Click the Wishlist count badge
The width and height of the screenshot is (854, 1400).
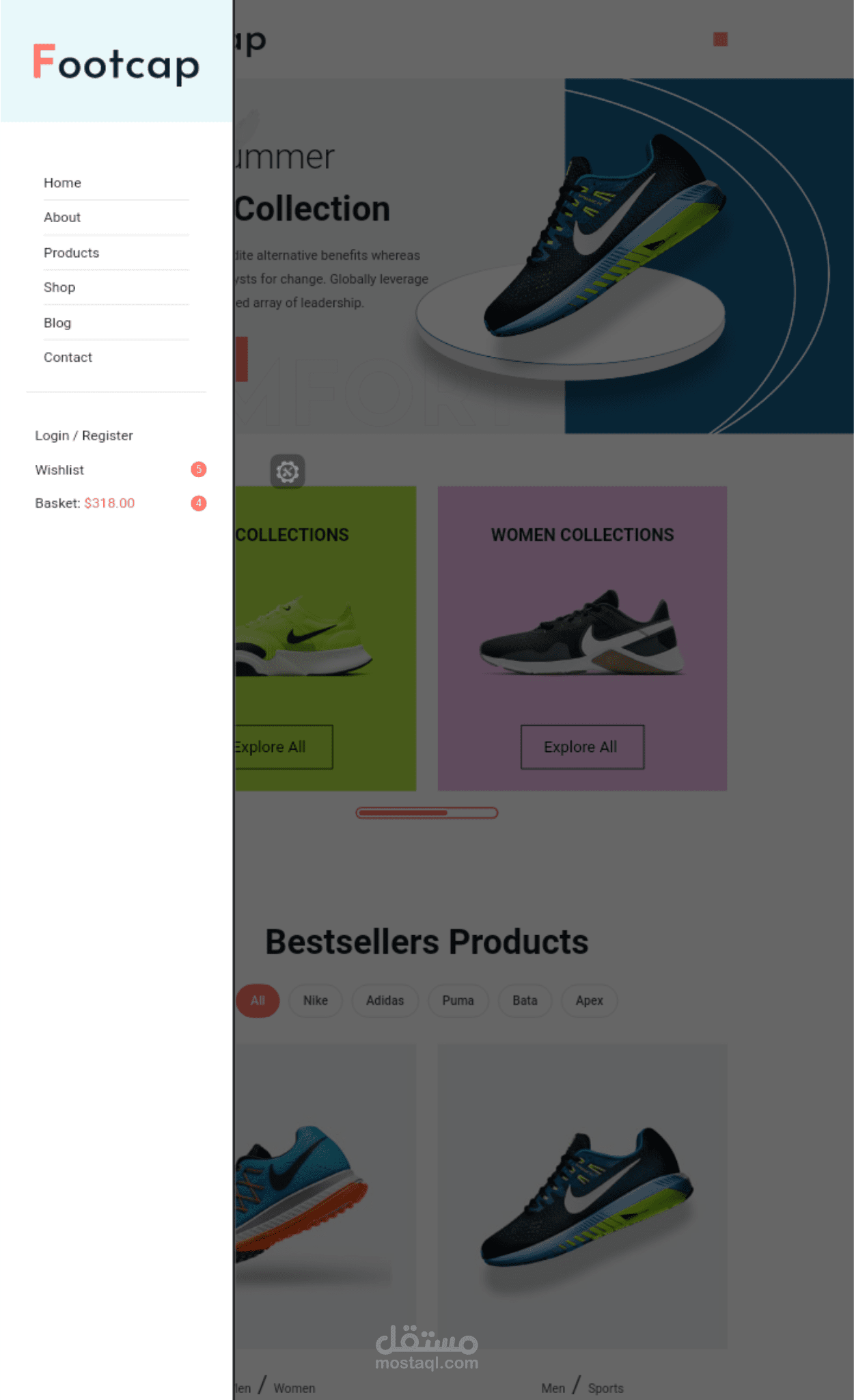[x=198, y=470]
